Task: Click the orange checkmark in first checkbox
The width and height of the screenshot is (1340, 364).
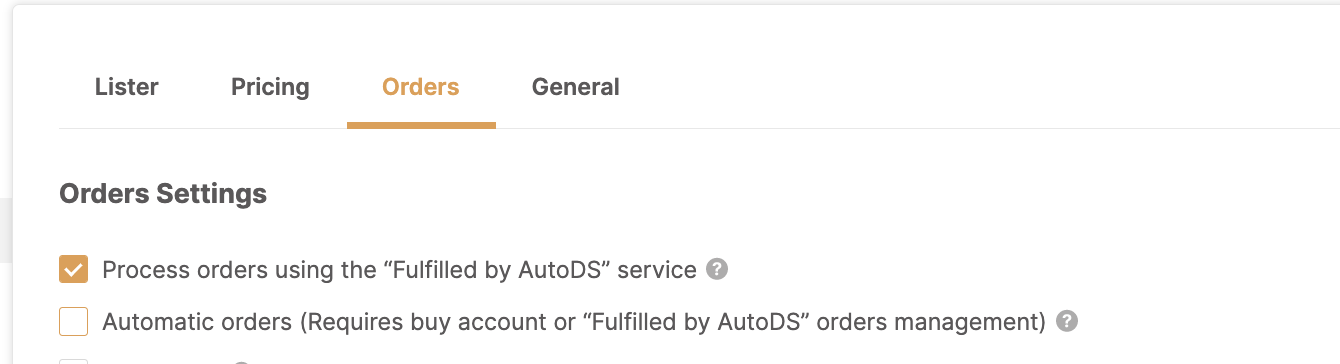Action: pos(74,270)
